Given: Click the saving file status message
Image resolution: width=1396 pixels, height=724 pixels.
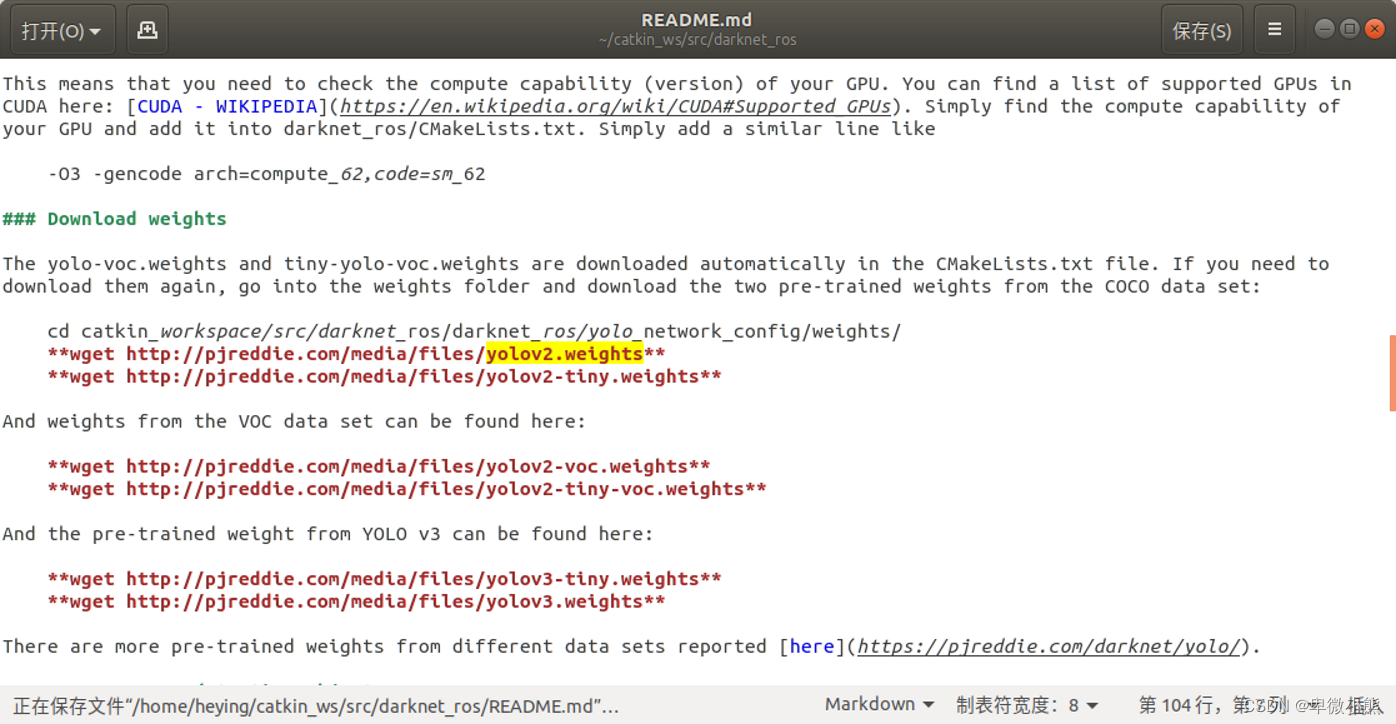Looking at the screenshot, I should [x=316, y=706].
